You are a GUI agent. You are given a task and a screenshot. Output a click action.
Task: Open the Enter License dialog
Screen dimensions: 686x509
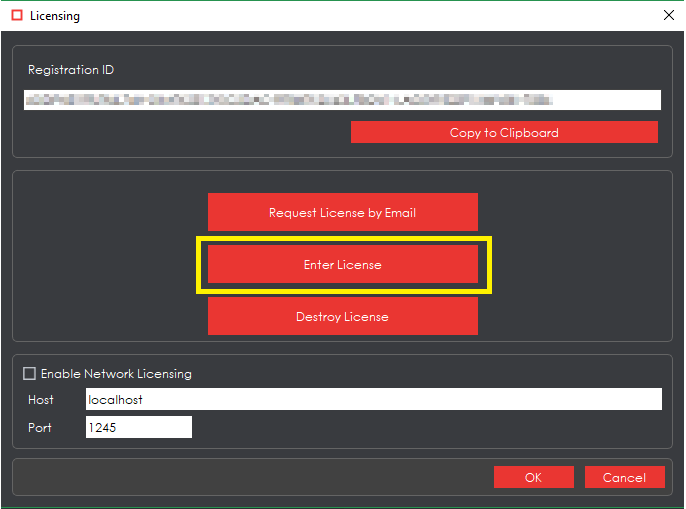[342, 265]
